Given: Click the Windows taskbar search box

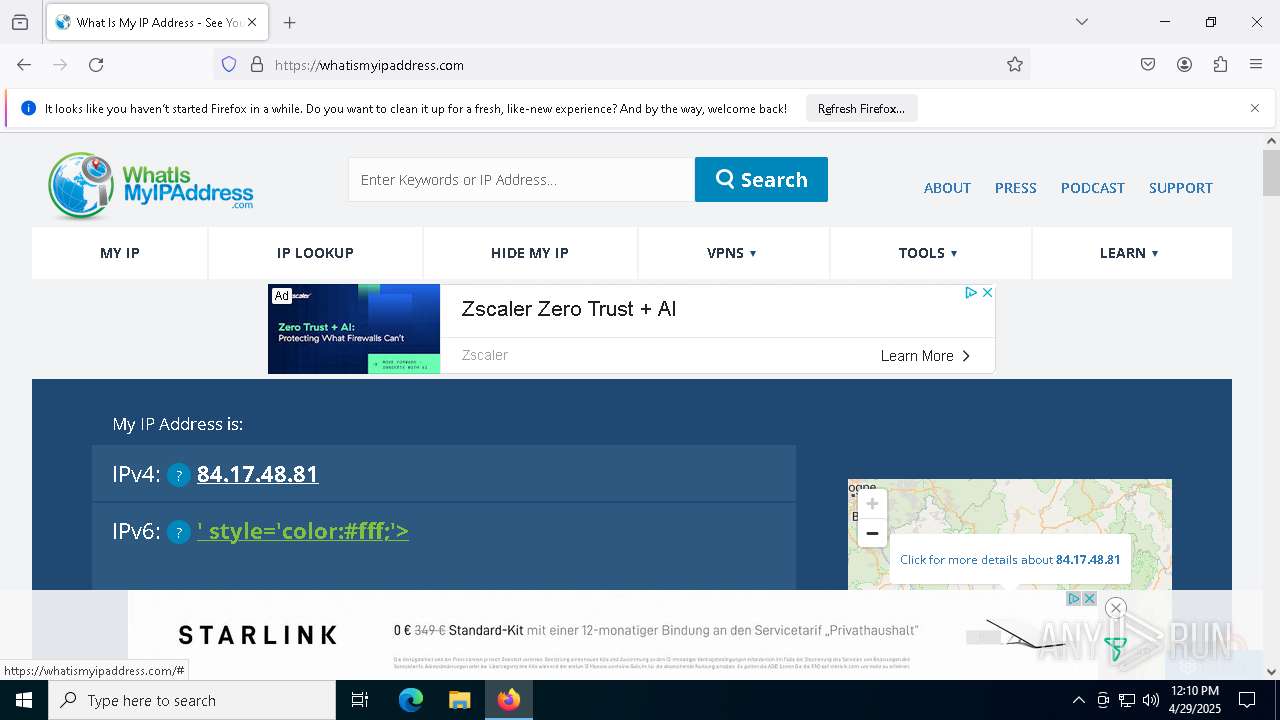Looking at the screenshot, I should click(x=192, y=700).
